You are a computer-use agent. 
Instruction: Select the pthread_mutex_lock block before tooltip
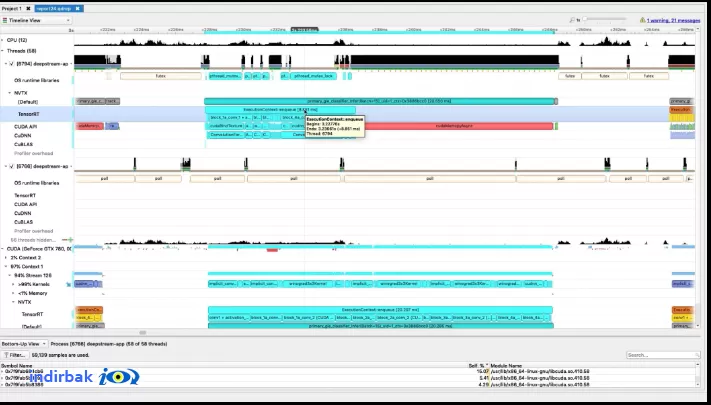pyautogui.click(x=313, y=76)
